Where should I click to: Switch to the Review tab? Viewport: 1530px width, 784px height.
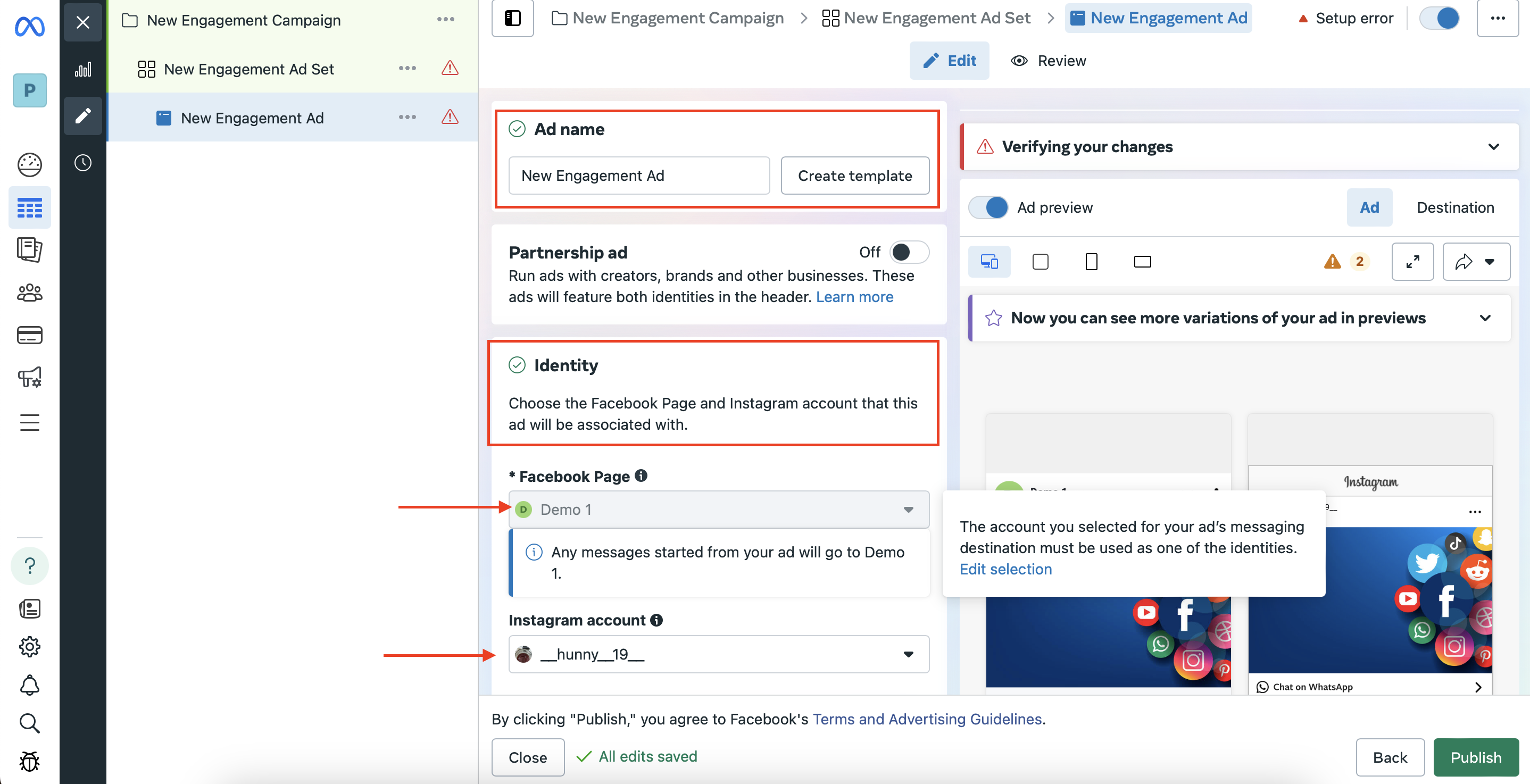1049,61
